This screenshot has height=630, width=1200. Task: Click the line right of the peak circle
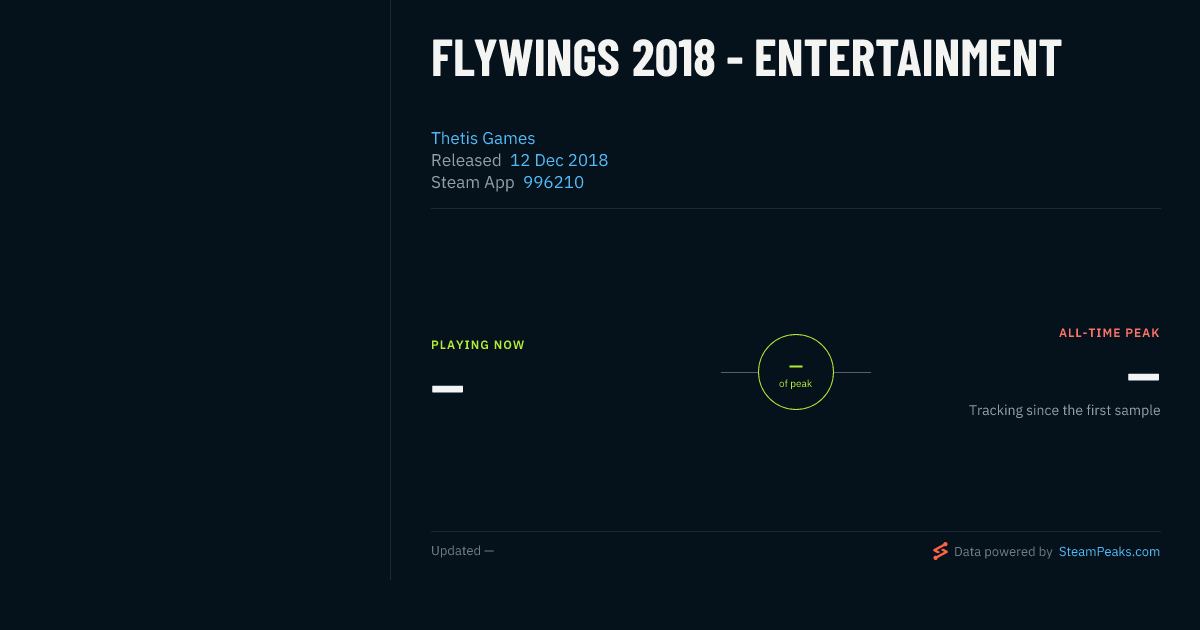pos(852,372)
